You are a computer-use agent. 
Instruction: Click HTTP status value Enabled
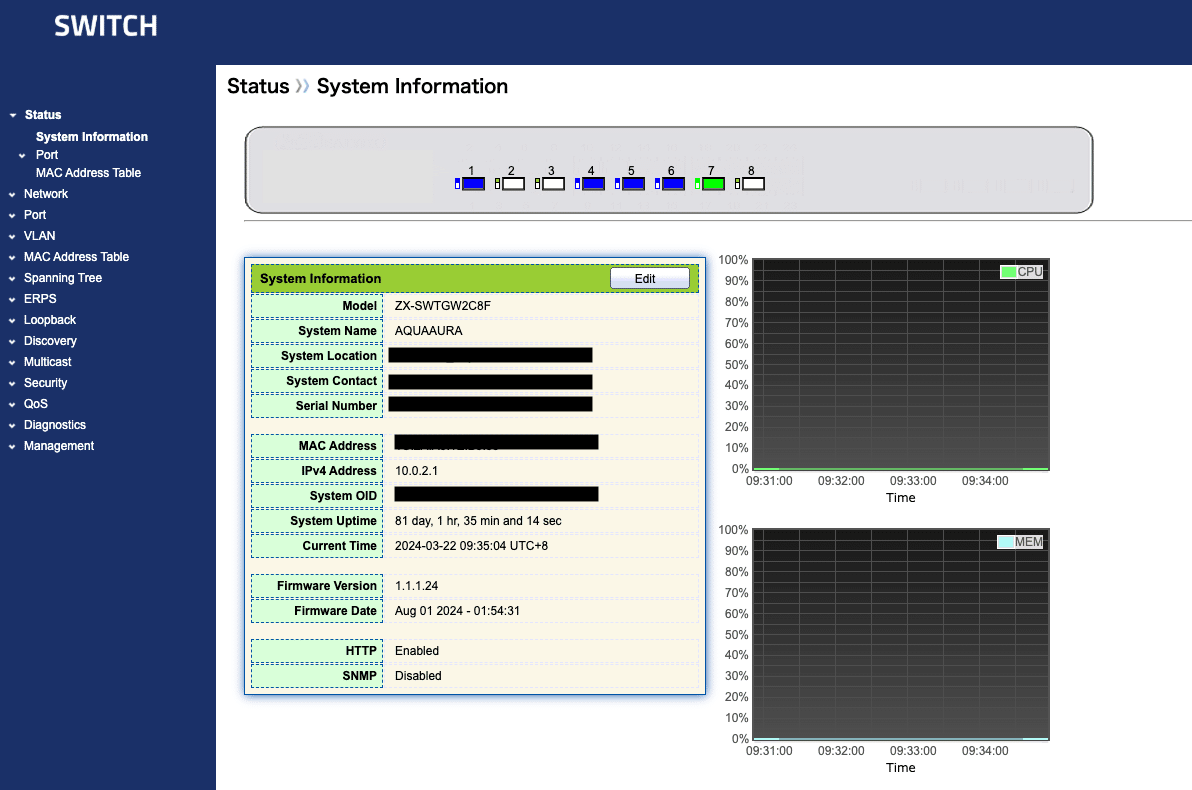click(417, 651)
